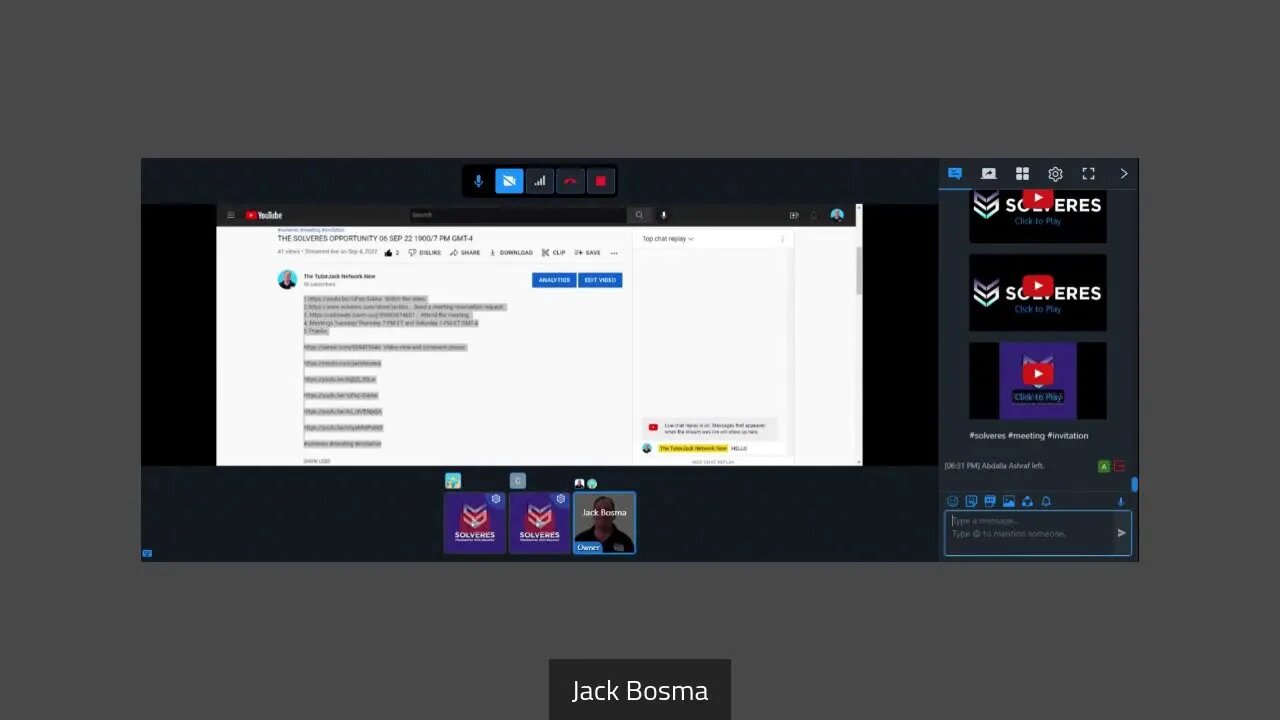Mute the microphone in meeting toolbar

[x=478, y=181]
